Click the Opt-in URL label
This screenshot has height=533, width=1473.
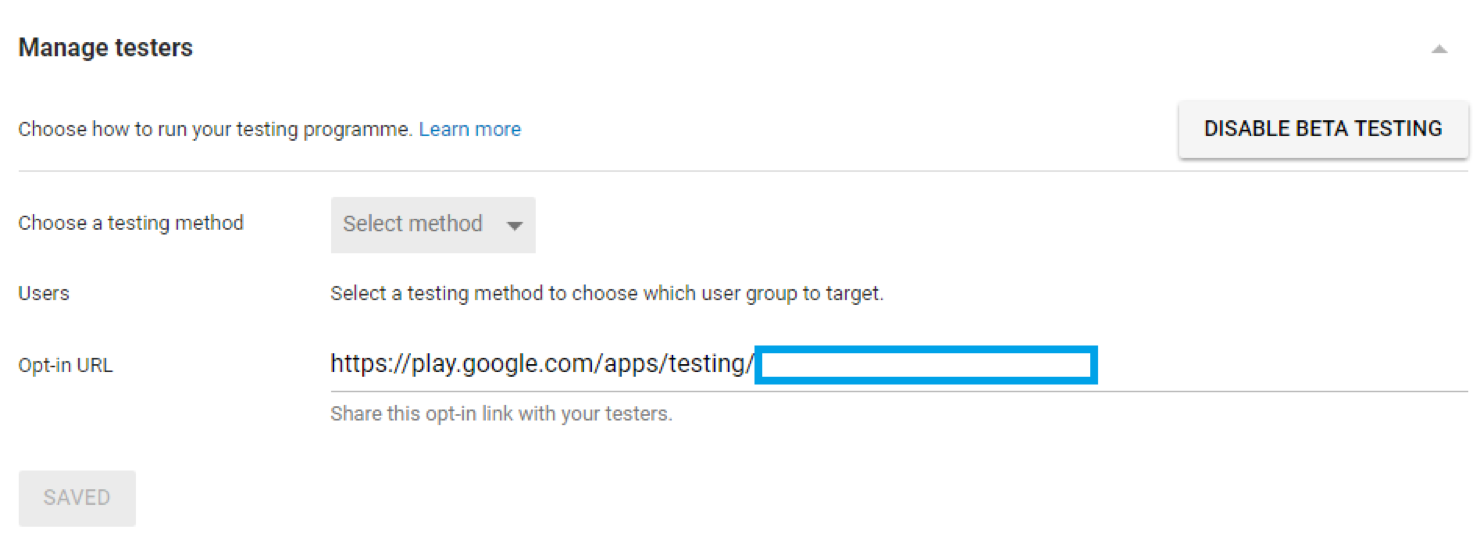tap(65, 366)
